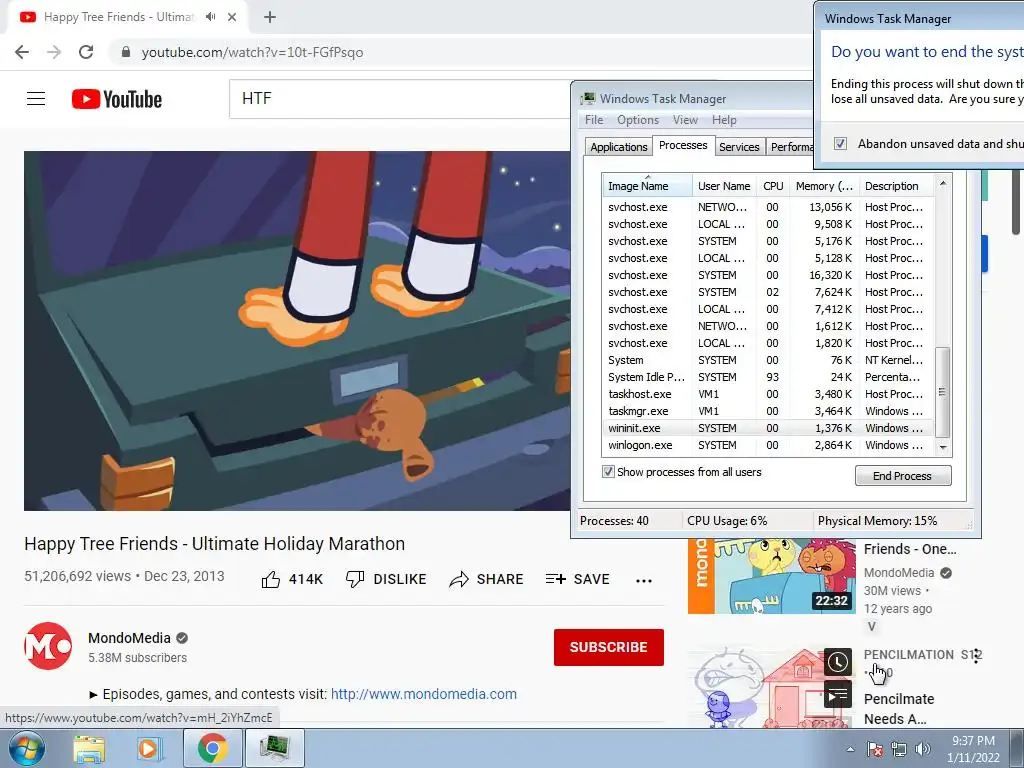Open Task Manager Options menu
The height and width of the screenshot is (768, 1024).
638,120
